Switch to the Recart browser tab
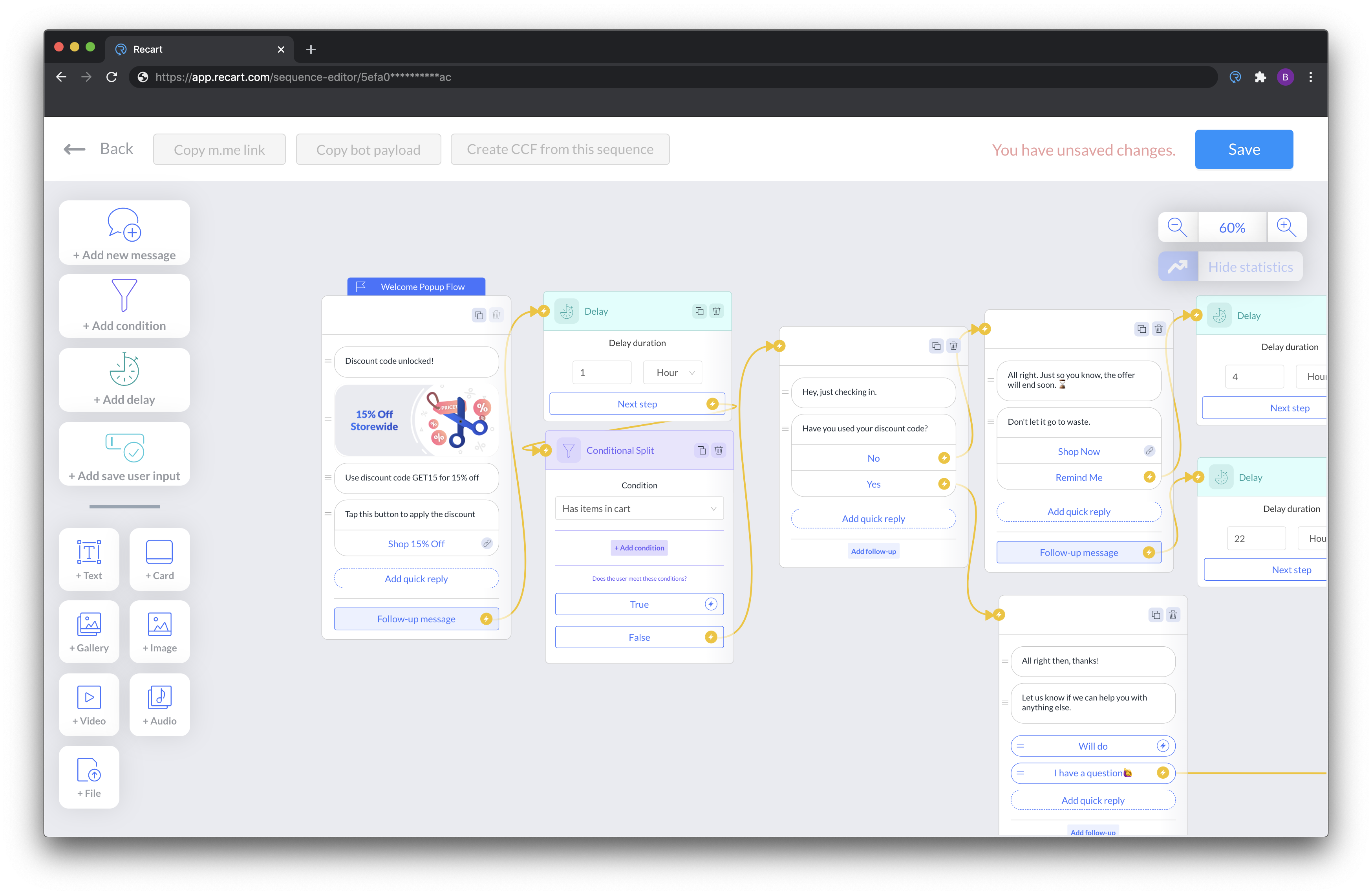This screenshot has height=895, width=1372. click(199, 50)
